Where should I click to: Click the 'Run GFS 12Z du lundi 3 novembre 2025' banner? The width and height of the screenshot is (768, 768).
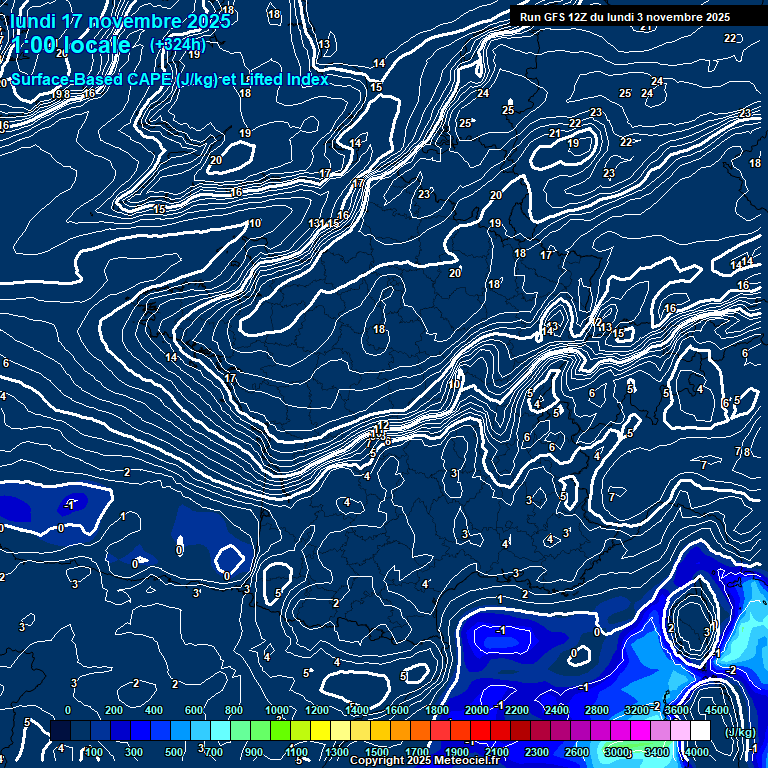[x=625, y=18]
